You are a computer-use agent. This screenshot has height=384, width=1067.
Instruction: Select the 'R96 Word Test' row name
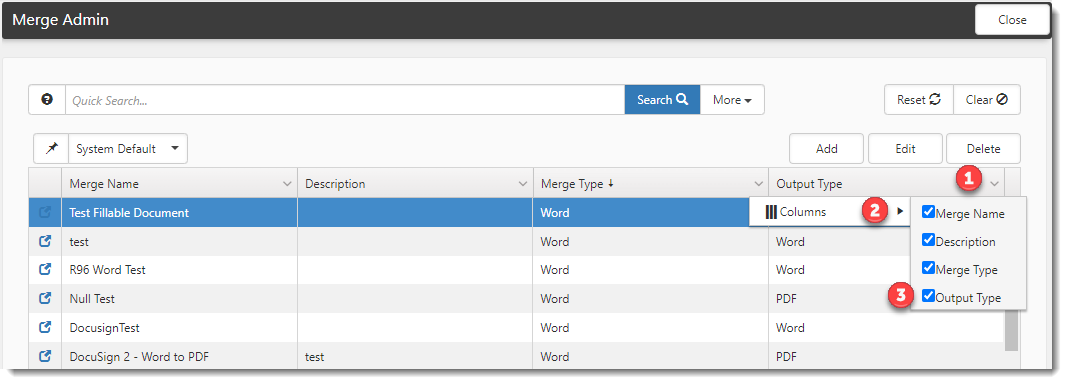[x=108, y=270]
